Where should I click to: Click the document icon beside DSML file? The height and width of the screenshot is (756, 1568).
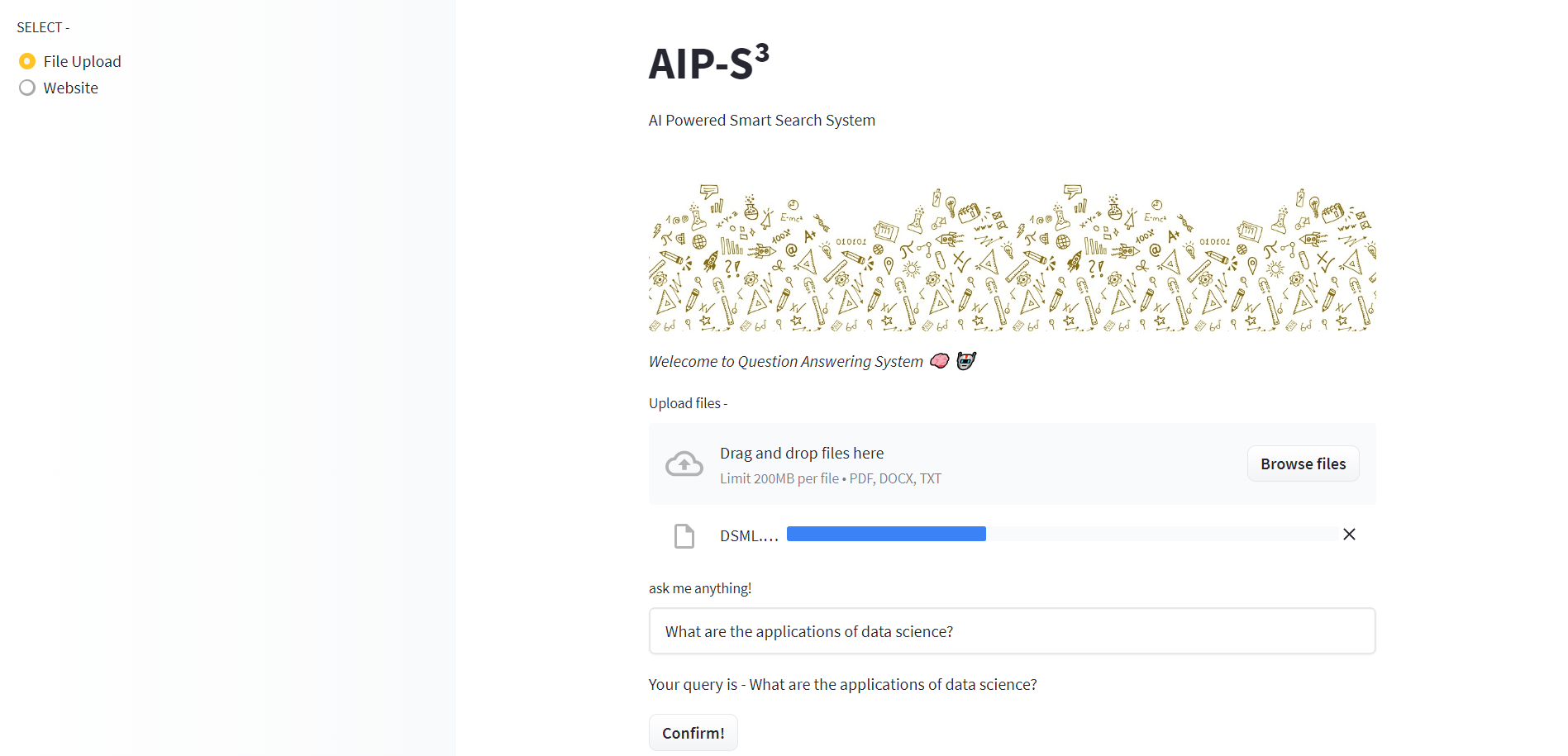(684, 536)
